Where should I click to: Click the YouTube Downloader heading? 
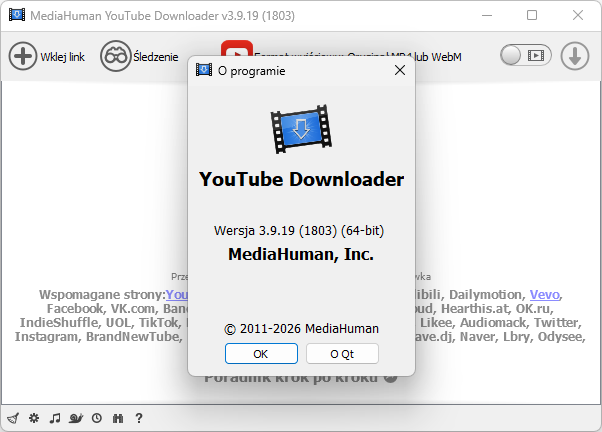coord(301,179)
